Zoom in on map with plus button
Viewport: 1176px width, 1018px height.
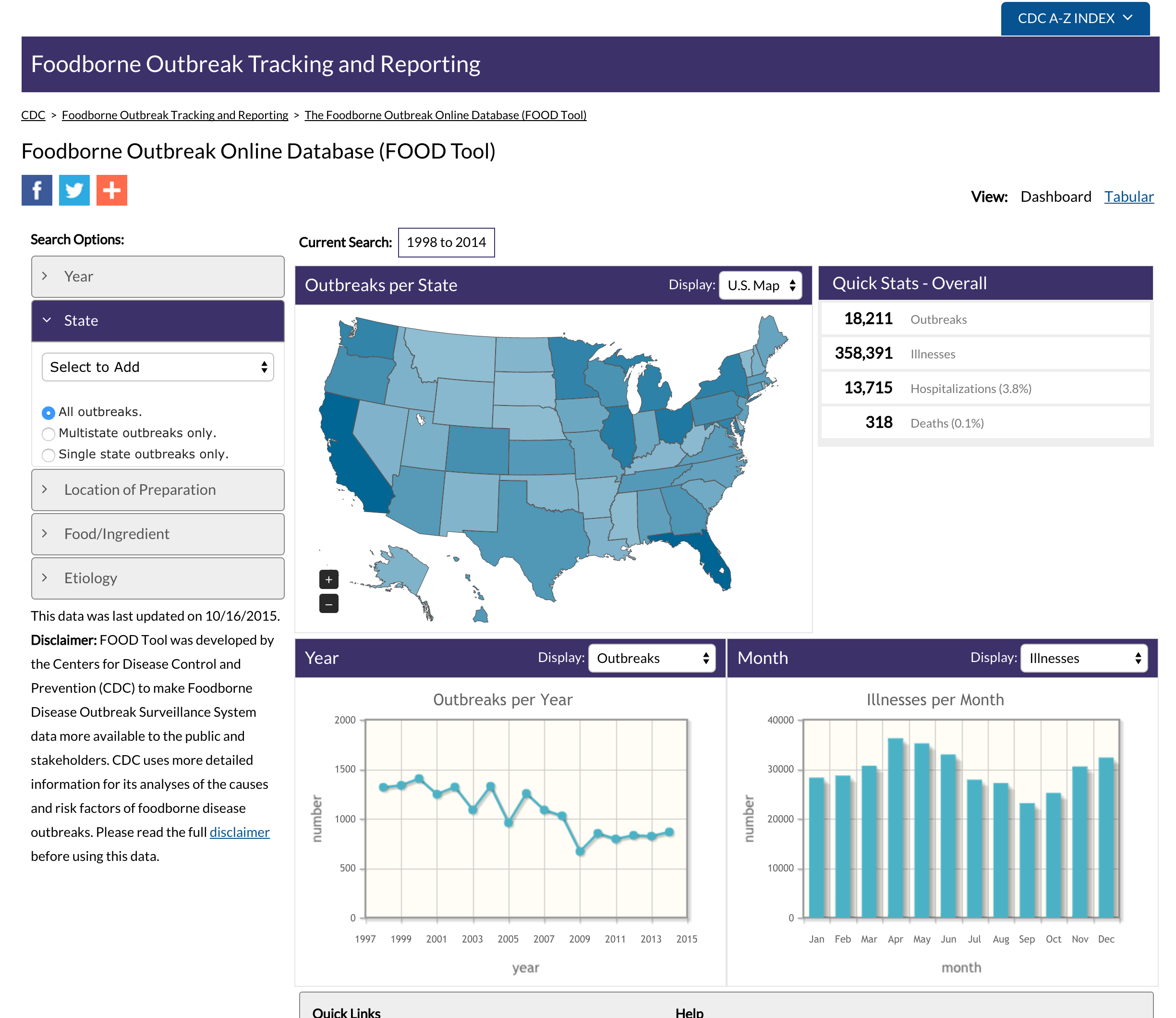tap(329, 579)
